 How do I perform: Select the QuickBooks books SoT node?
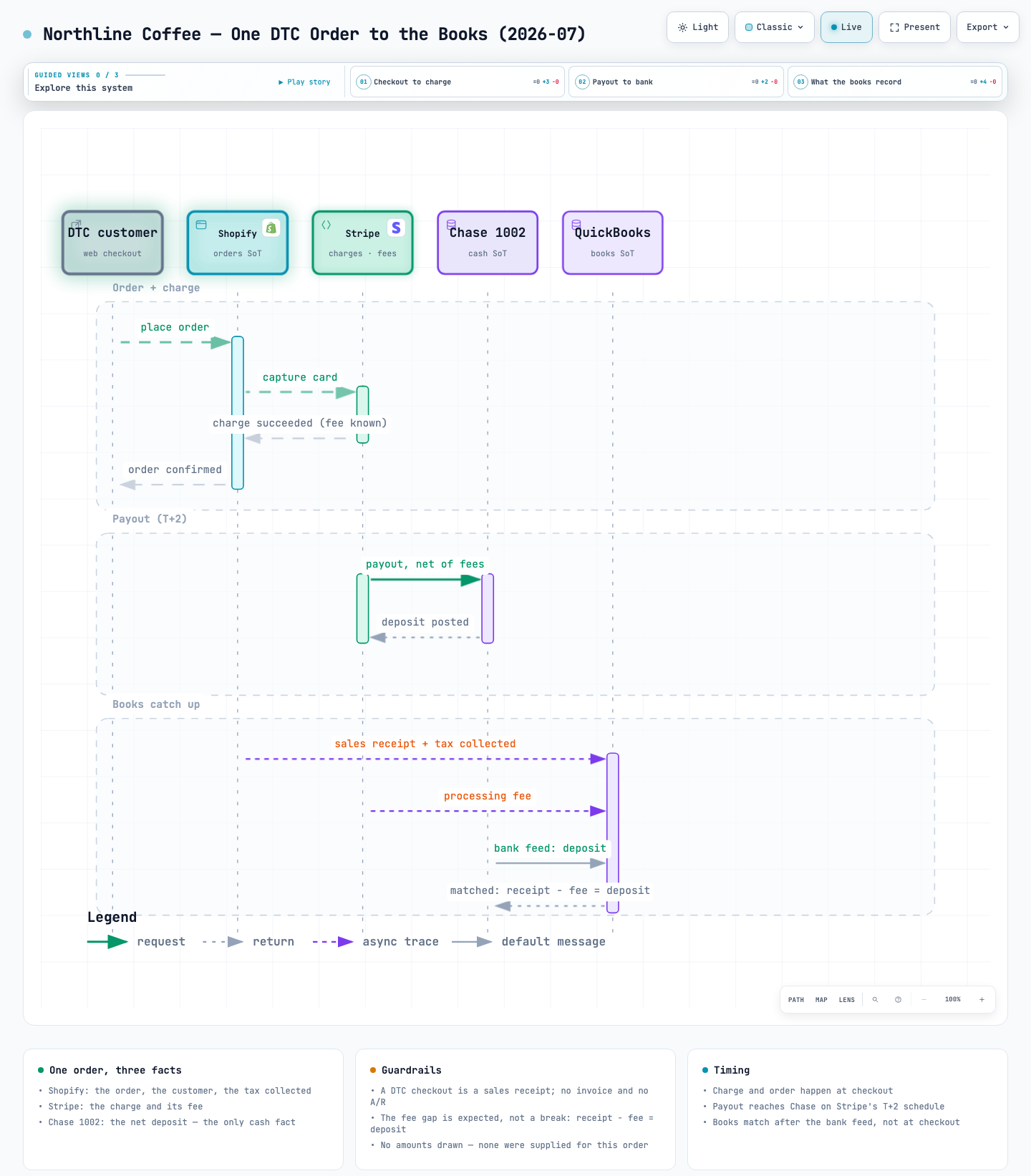click(x=613, y=243)
